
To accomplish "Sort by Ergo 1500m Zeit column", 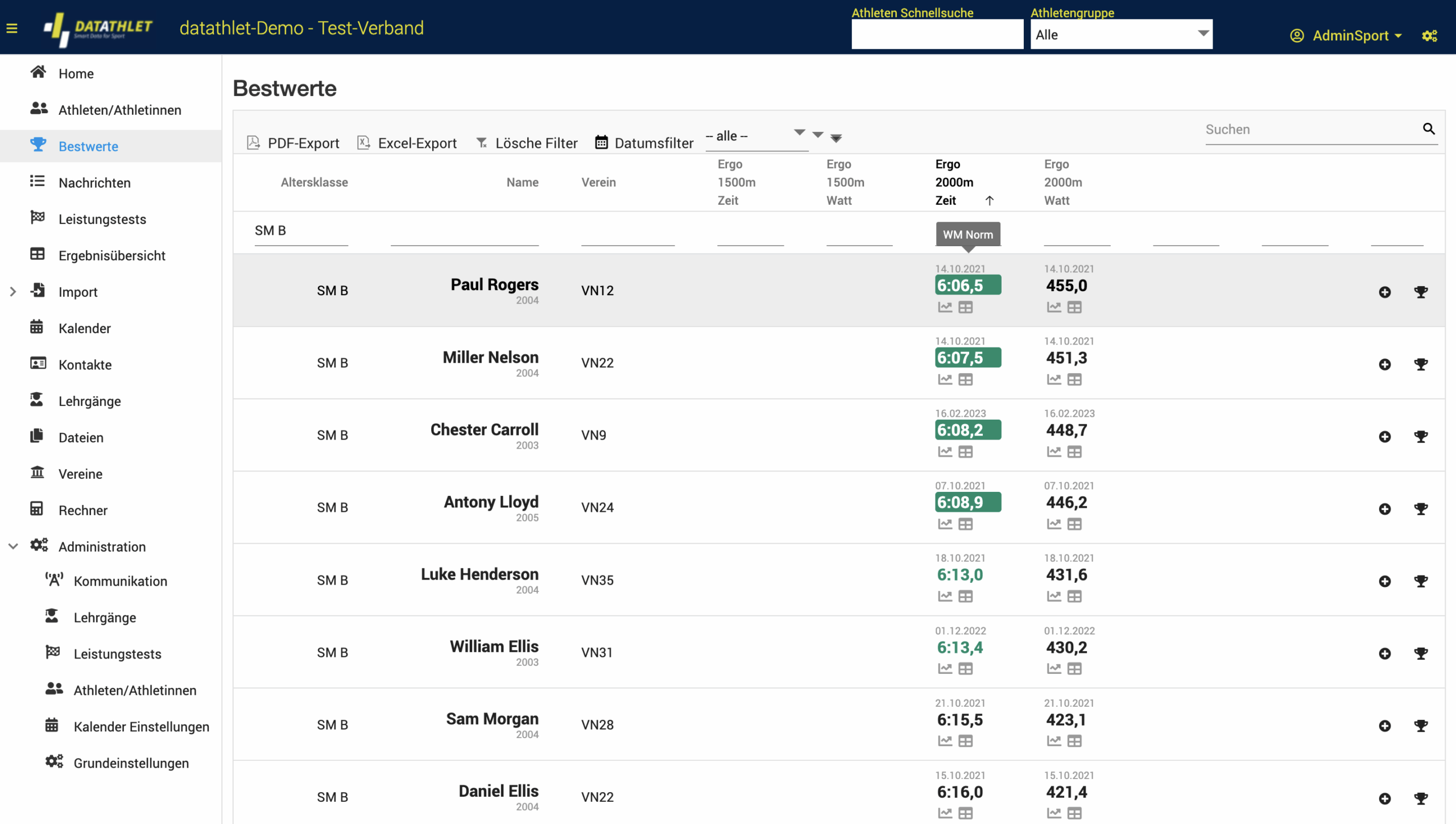I will pyautogui.click(x=737, y=183).
